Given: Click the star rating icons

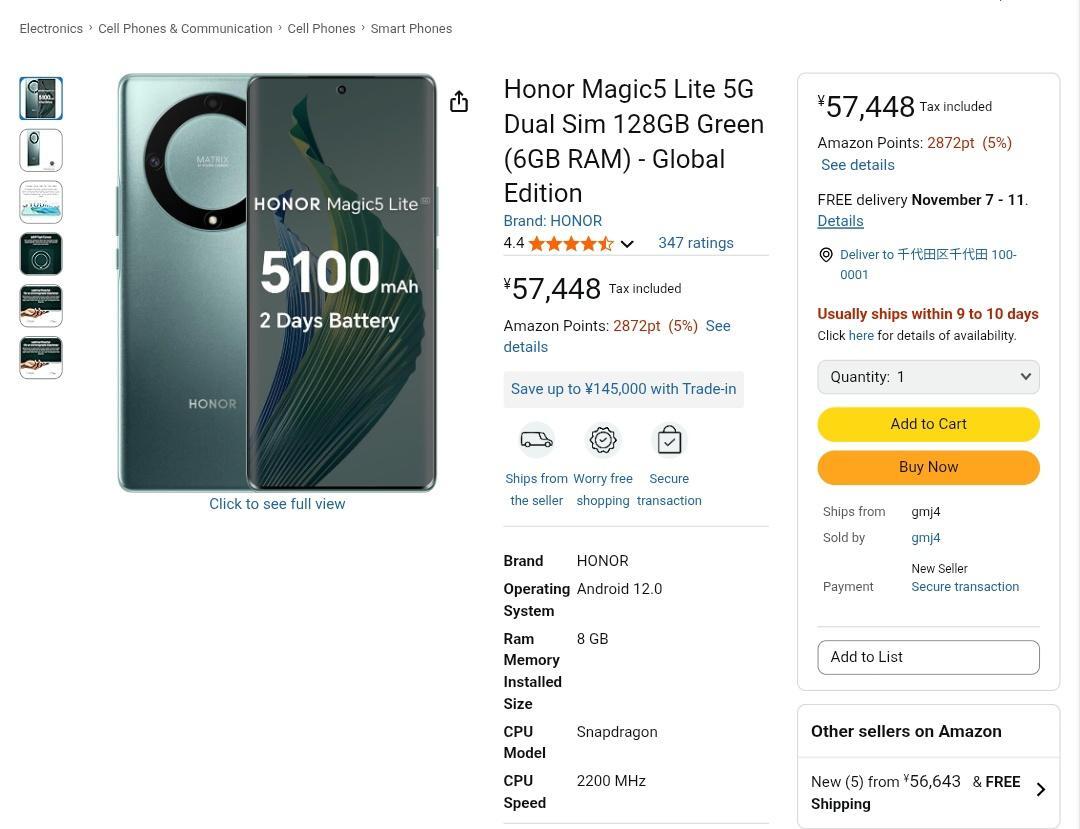Looking at the screenshot, I should tap(571, 243).
